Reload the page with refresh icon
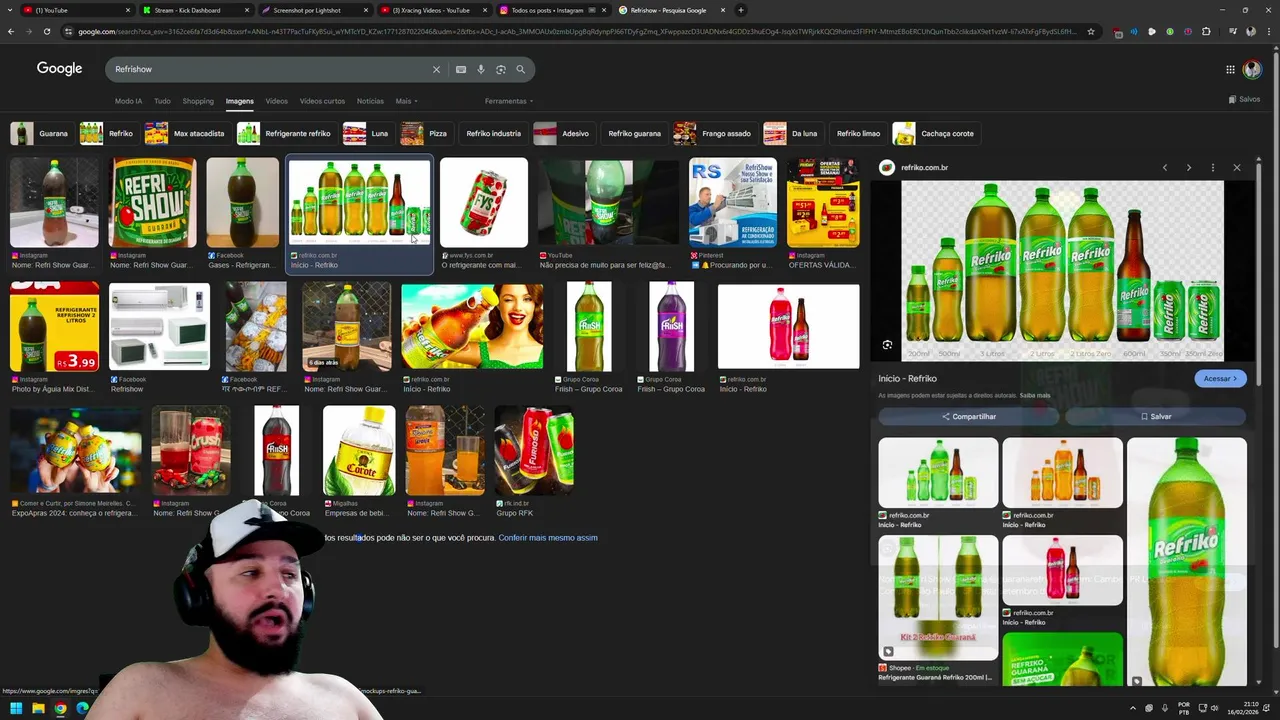The image size is (1280, 720). click(47, 31)
